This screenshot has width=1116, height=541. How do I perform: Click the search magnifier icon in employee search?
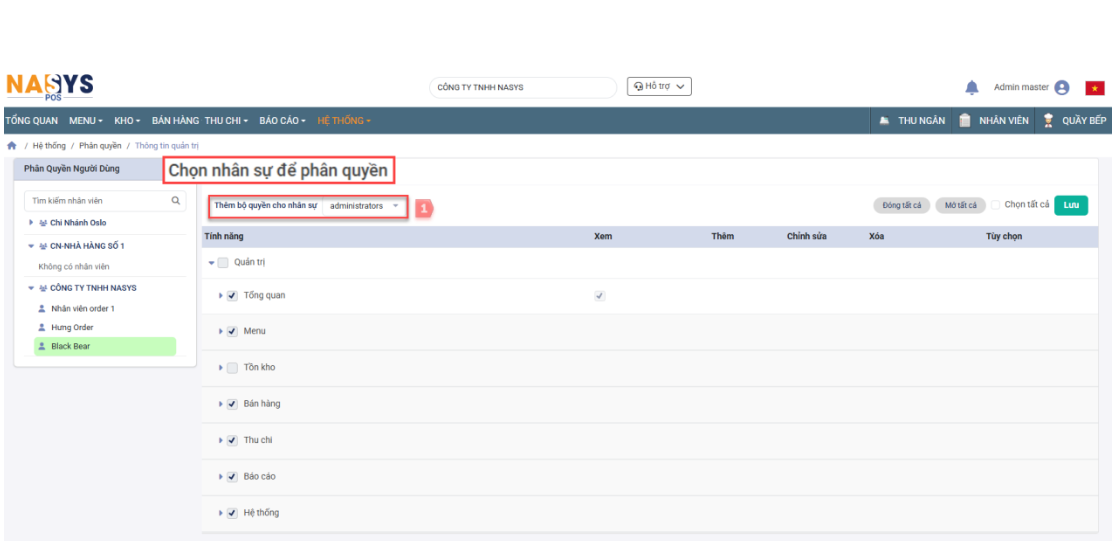click(x=176, y=201)
